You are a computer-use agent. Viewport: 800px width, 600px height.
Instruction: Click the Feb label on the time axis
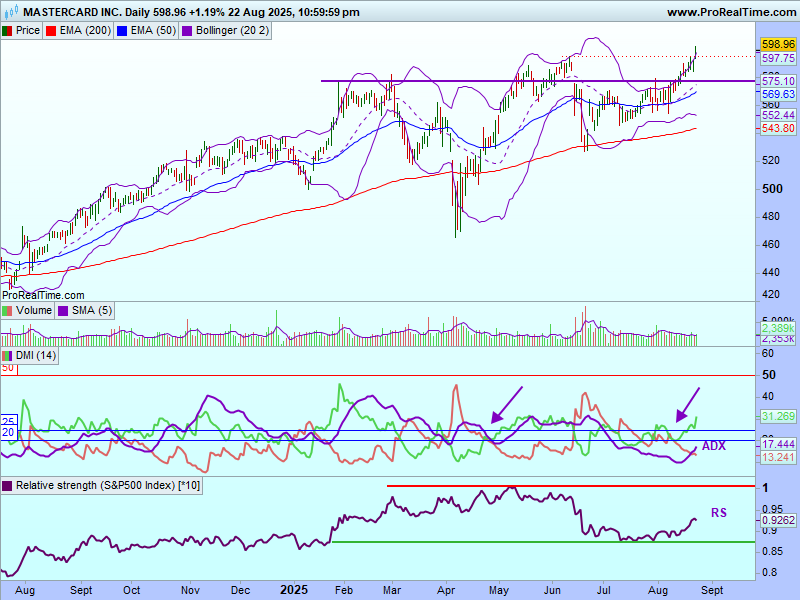pyautogui.click(x=344, y=591)
